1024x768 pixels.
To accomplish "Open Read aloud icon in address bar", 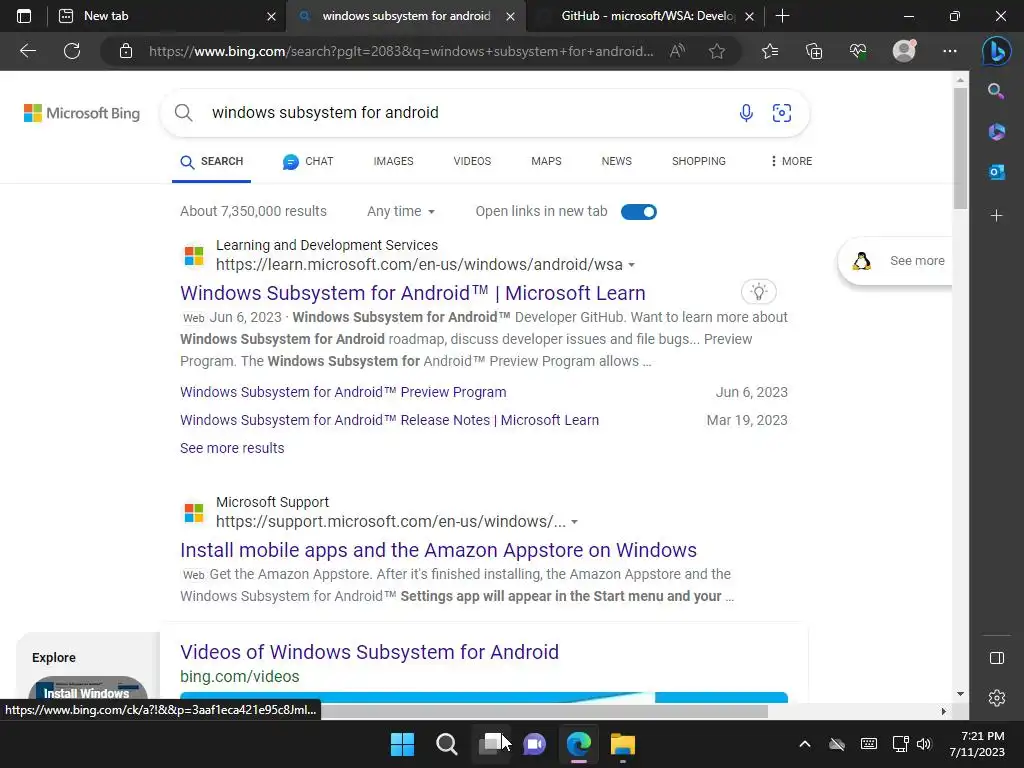I will 677,51.
